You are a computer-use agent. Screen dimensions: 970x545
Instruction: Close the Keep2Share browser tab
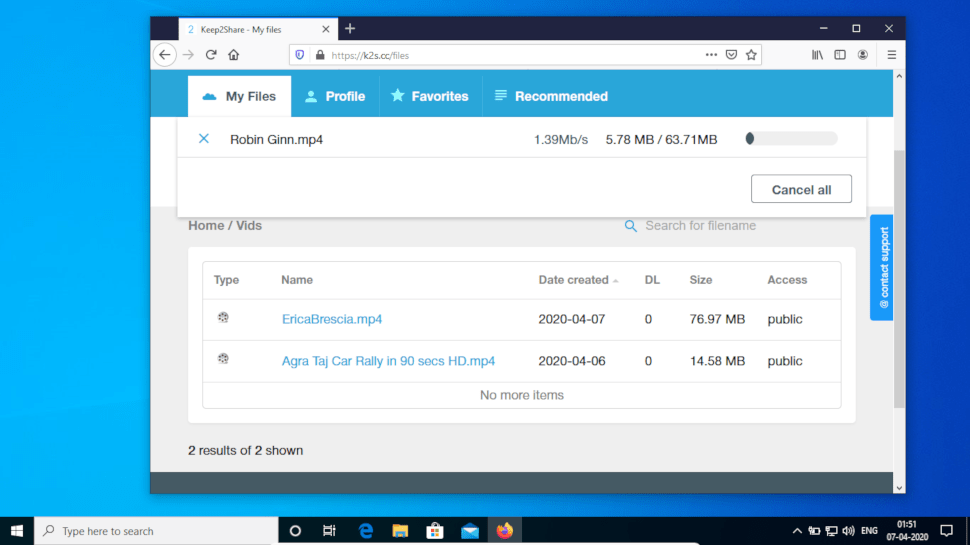click(326, 29)
